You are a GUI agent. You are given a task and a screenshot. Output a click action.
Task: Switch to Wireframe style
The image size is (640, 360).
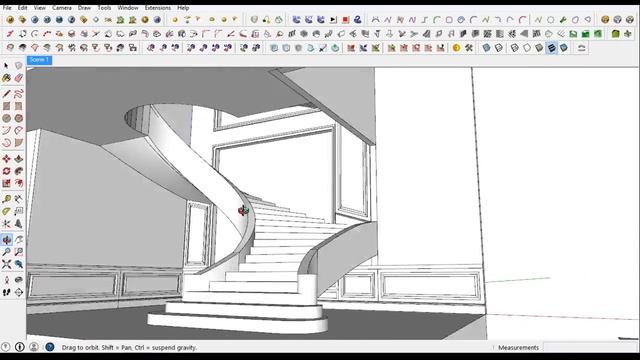pos(515,48)
